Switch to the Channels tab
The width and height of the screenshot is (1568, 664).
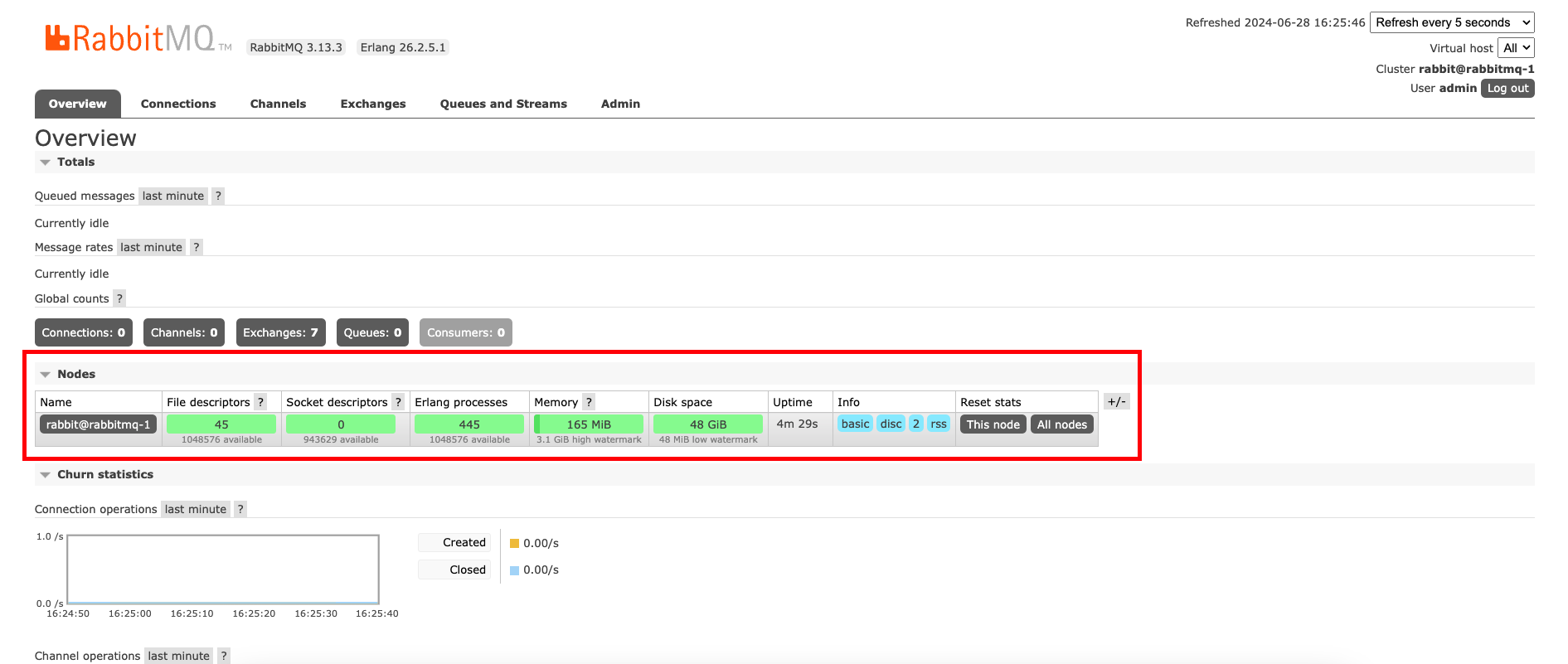(279, 104)
